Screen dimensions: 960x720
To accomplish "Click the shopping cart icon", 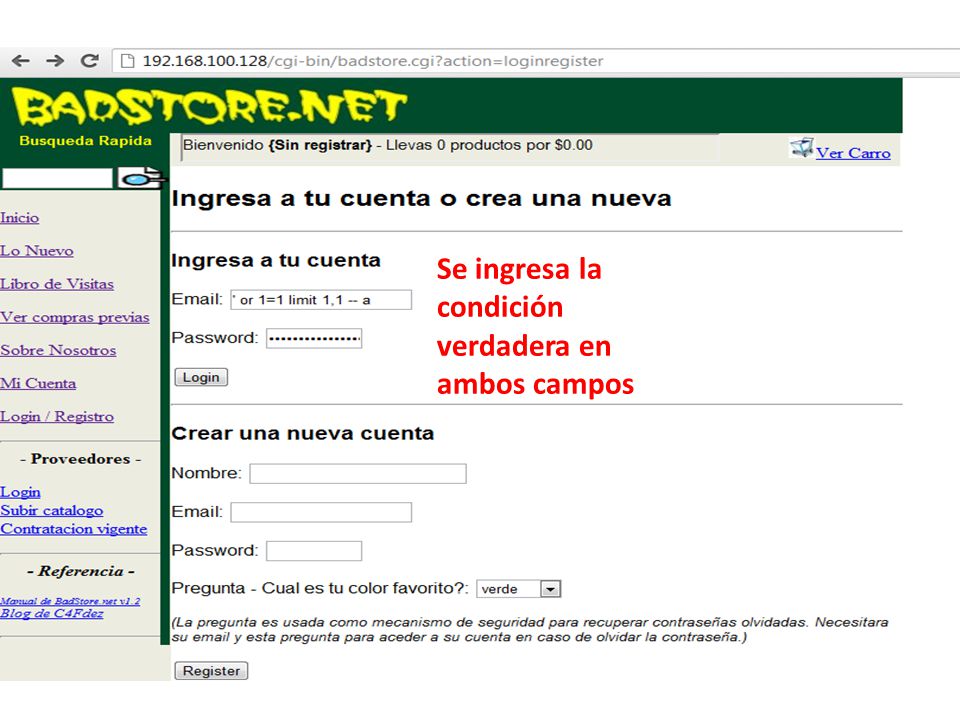I will pos(801,148).
